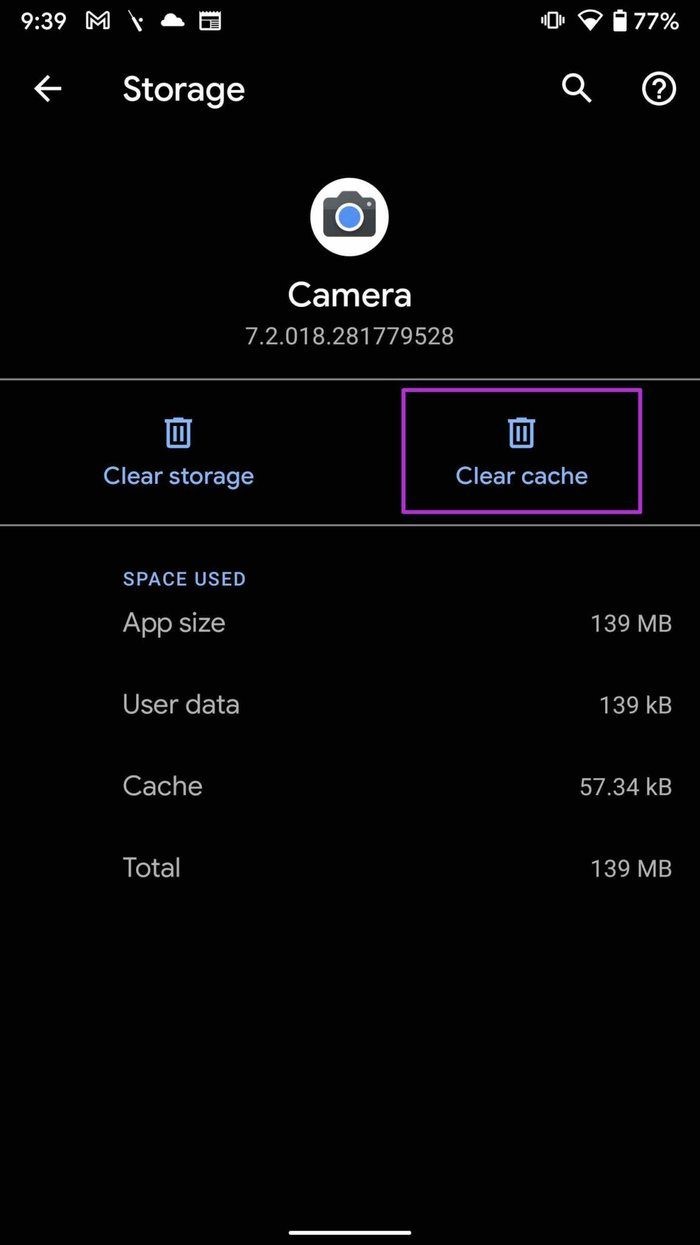Tap the Gmail notification icon
Image resolution: width=700 pixels, height=1245 pixels.
pos(97,21)
